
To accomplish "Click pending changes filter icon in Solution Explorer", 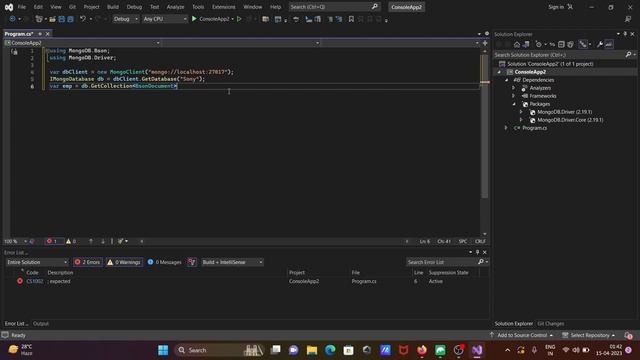I will [539, 44].
